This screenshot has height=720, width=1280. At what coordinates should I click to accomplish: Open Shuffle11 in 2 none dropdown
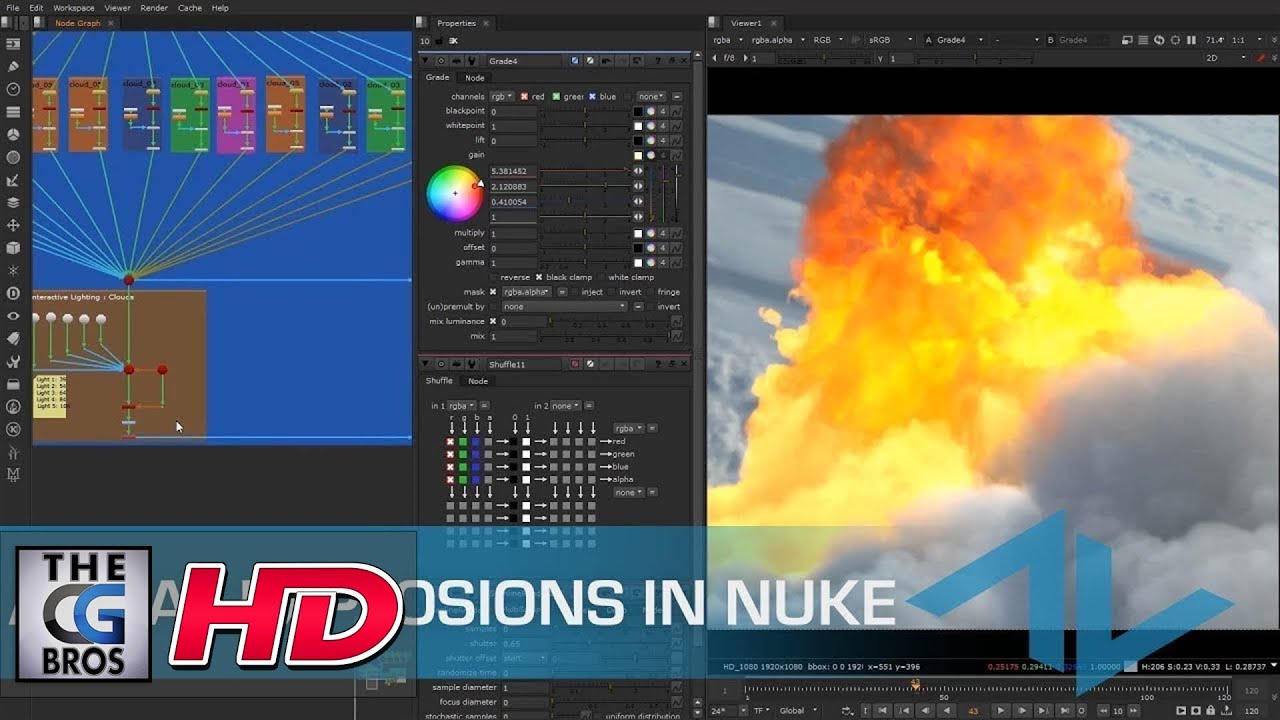(x=565, y=406)
